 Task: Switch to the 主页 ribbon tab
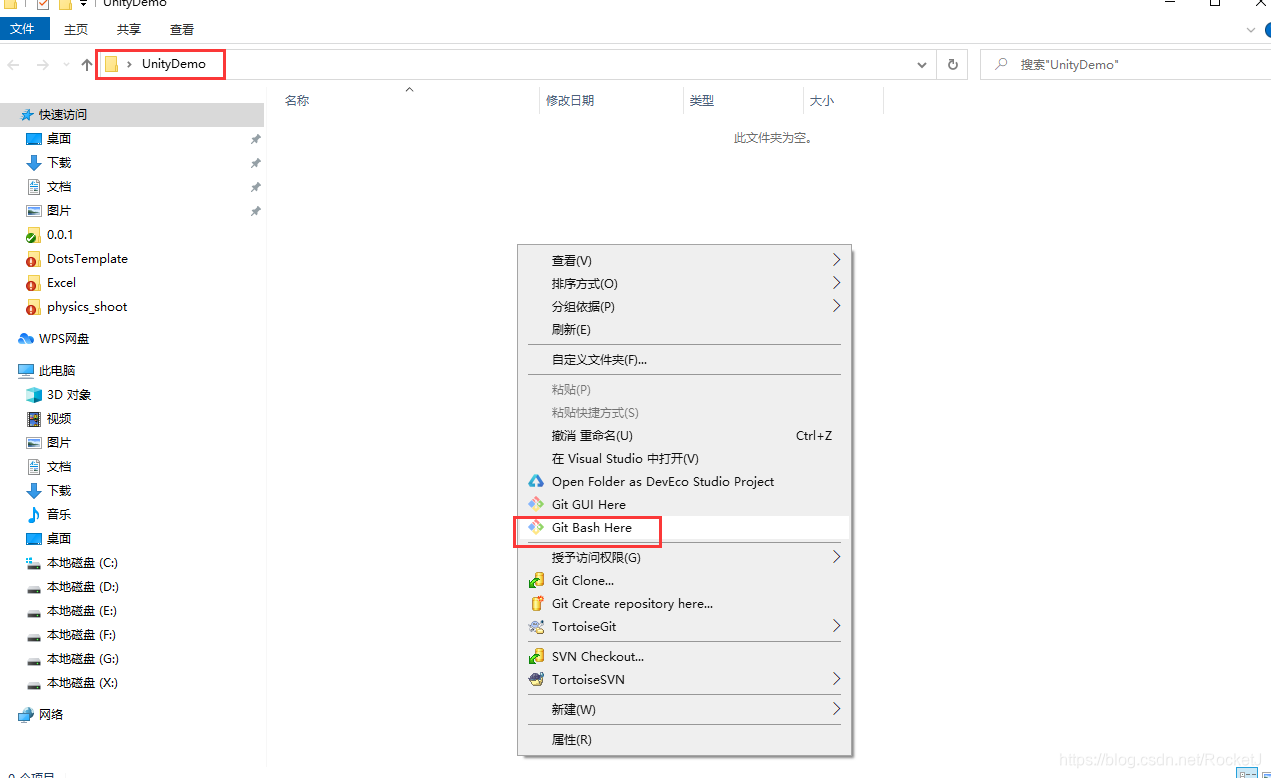[76, 30]
